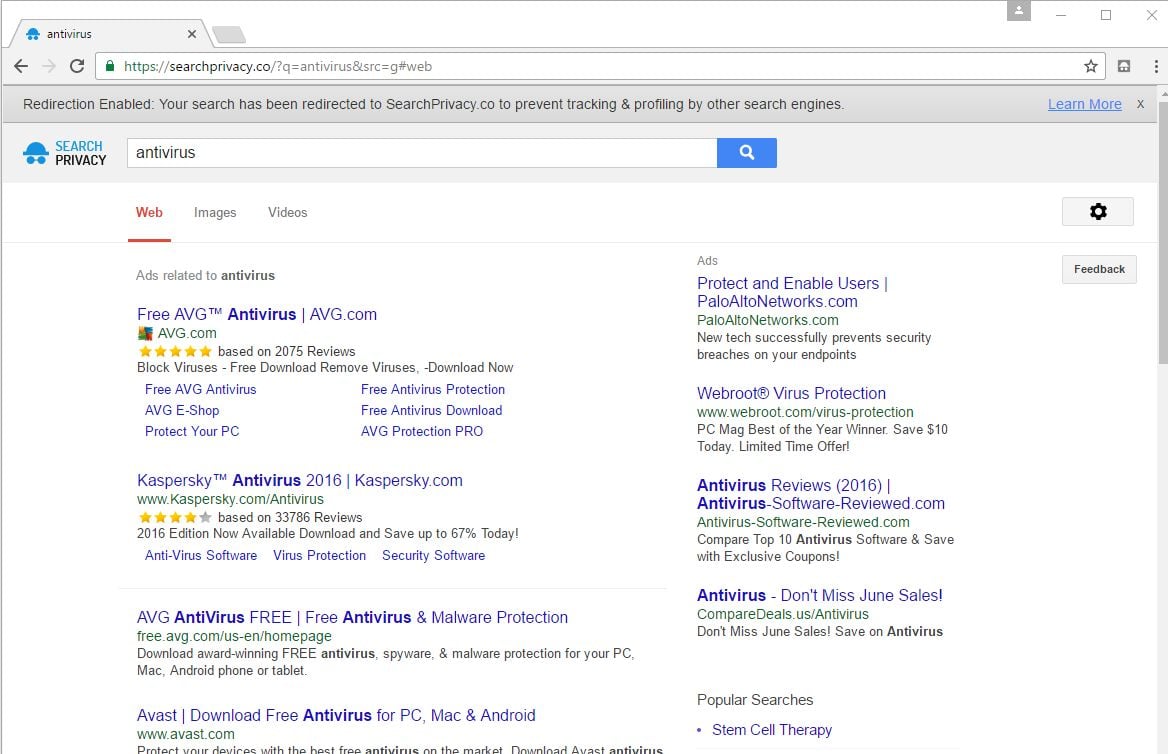Click the extension icon beside address bar

pos(1124,66)
